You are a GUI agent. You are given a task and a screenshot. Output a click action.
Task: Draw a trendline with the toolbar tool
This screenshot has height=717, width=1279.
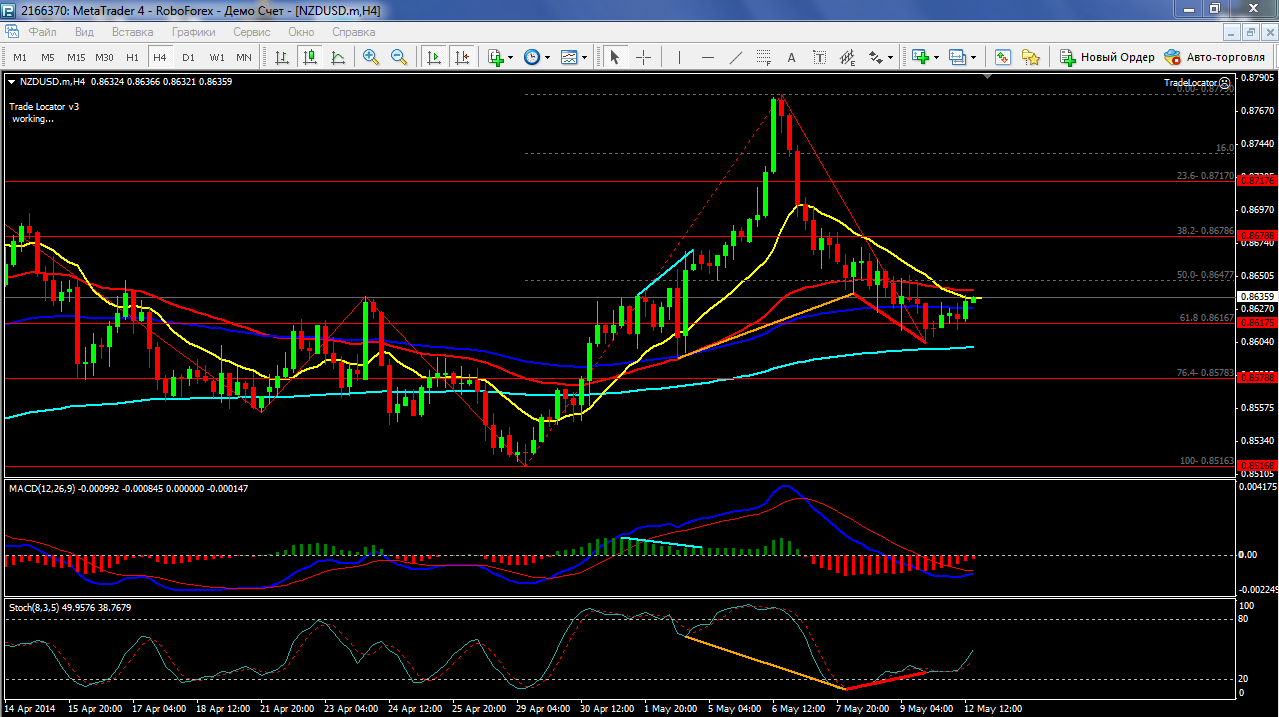(736, 57)
